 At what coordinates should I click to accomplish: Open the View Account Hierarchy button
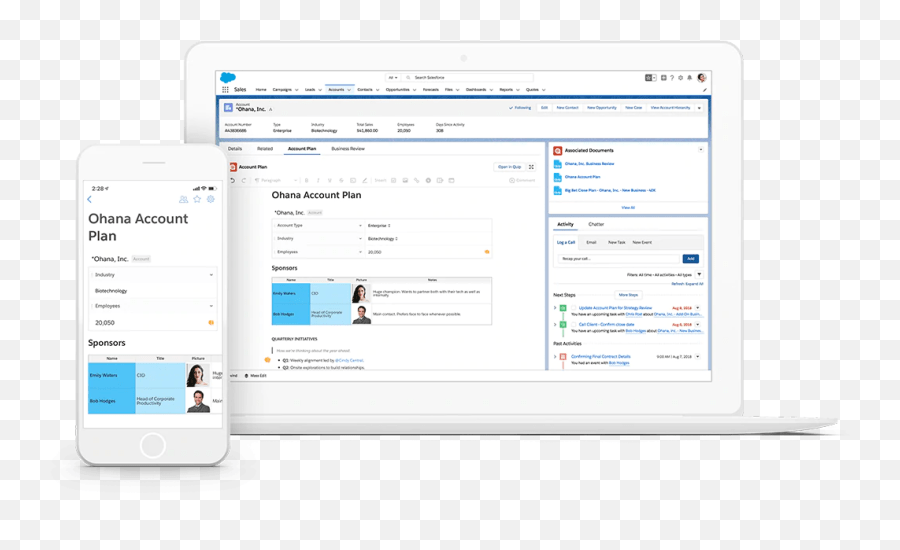coord(670,107)
